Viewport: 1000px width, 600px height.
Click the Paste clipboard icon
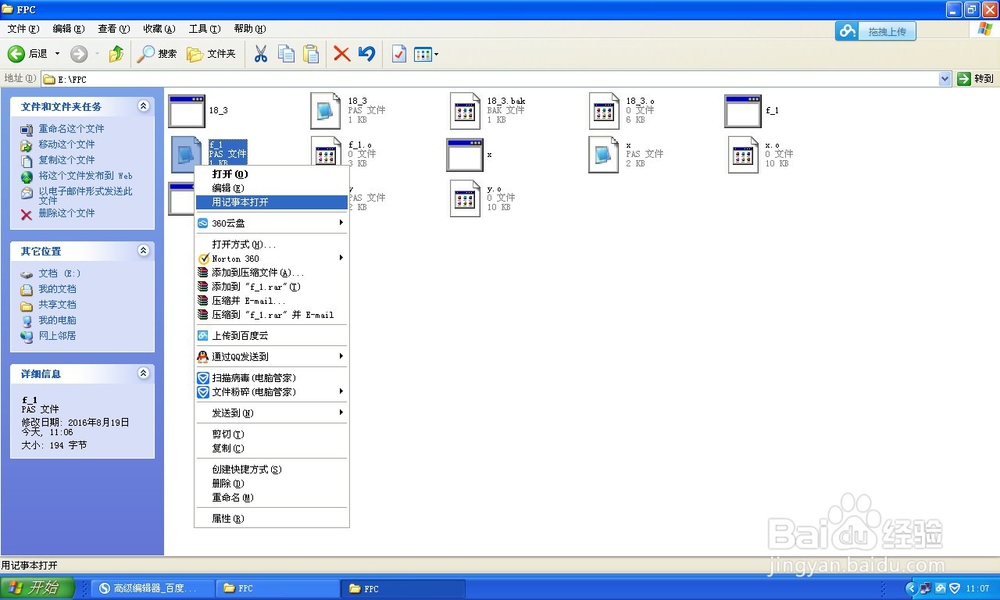pos(311,54)
